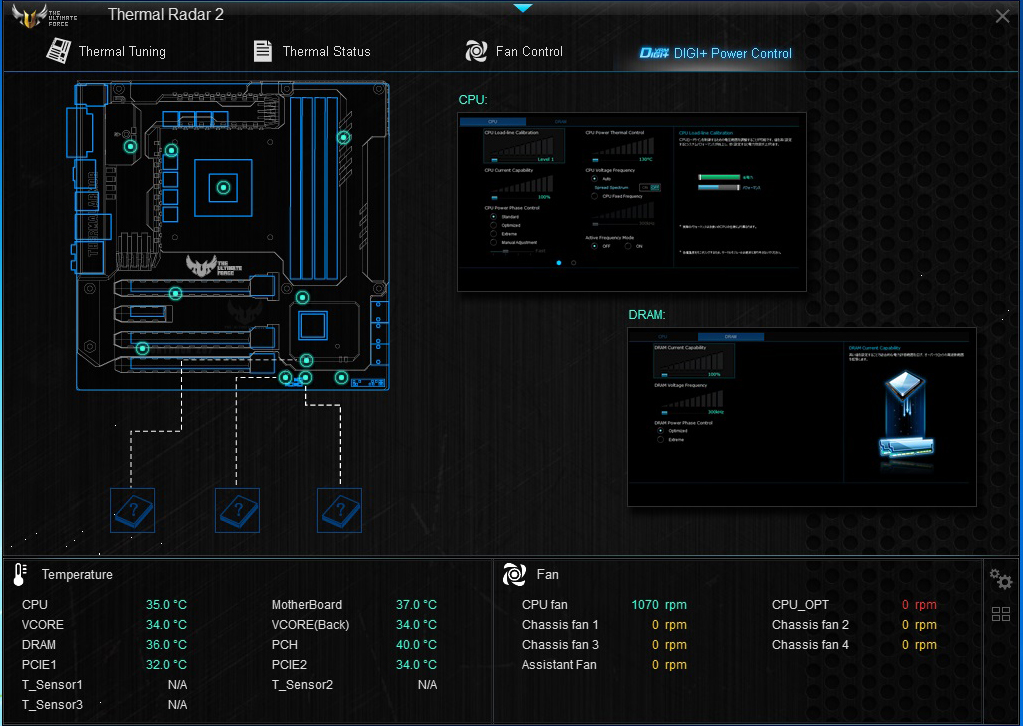Close the Thermal Radar 2 window
Screen dimensions: 1023x726
[x=1003, y=16]
